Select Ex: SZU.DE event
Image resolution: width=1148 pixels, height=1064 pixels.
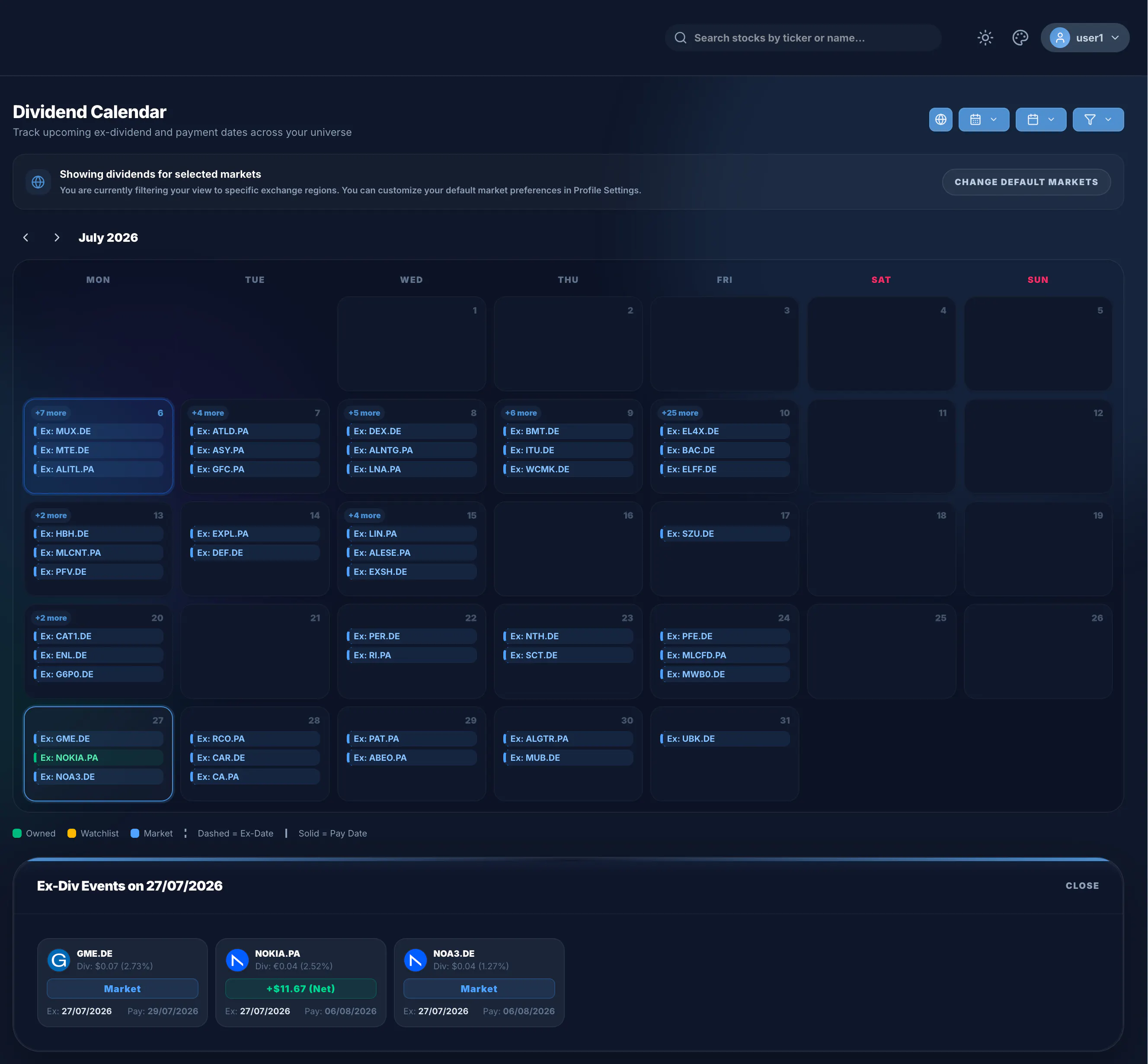tap(725, 534)
